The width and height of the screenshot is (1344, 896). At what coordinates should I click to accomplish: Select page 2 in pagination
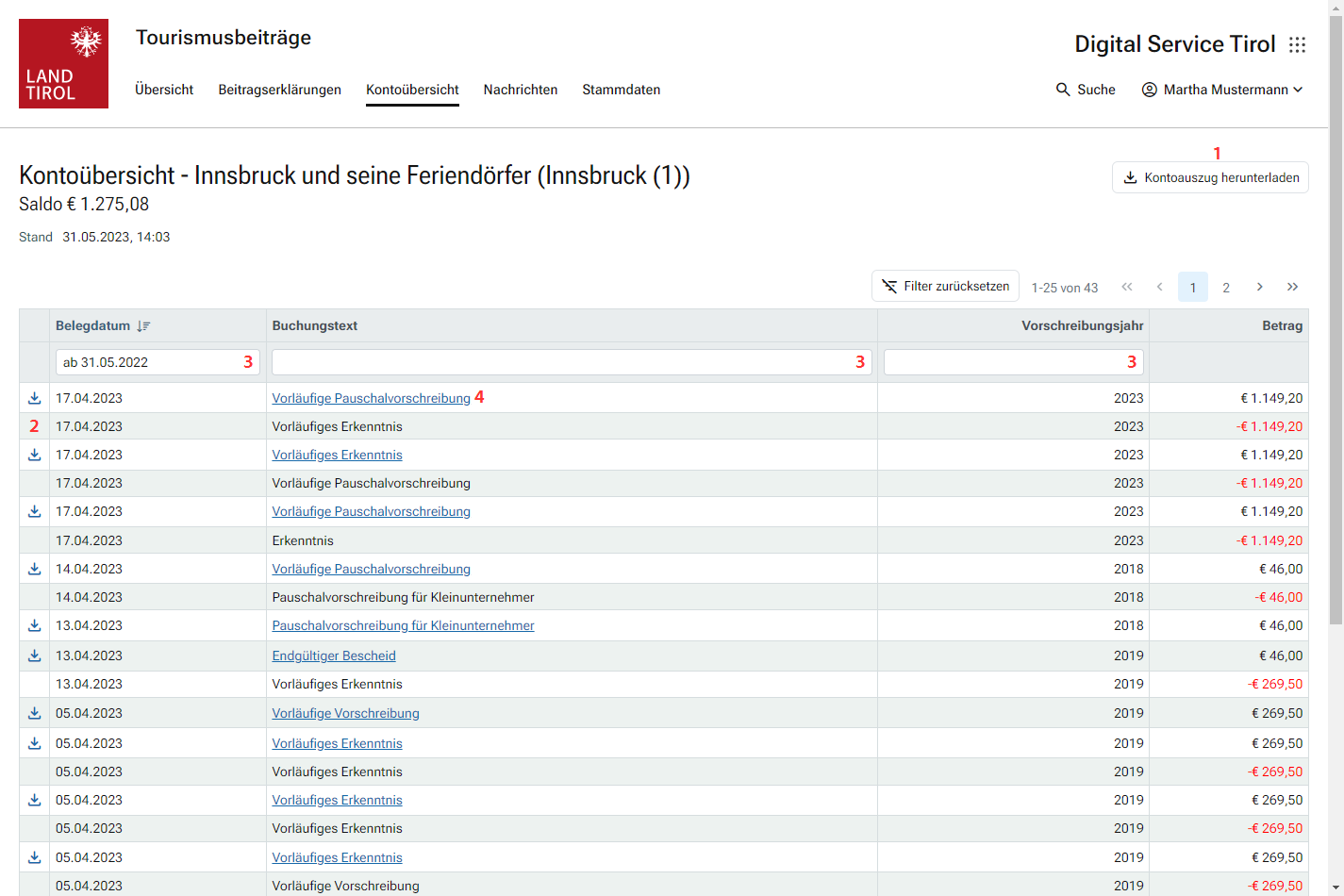click(1226, 287)
